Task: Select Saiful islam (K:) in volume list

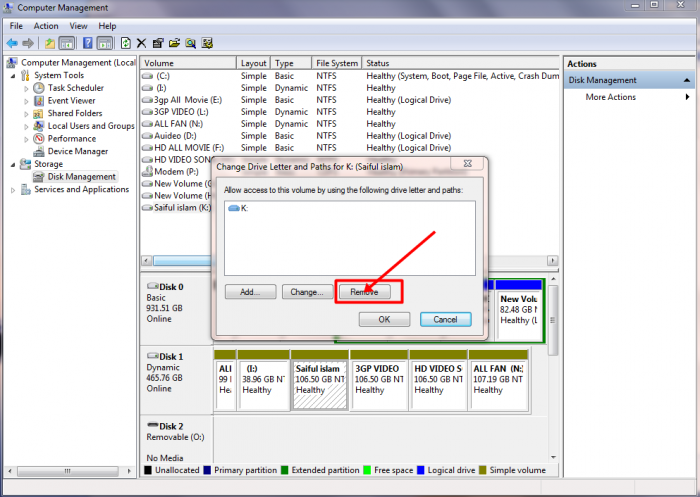Action: click(176, 208)
